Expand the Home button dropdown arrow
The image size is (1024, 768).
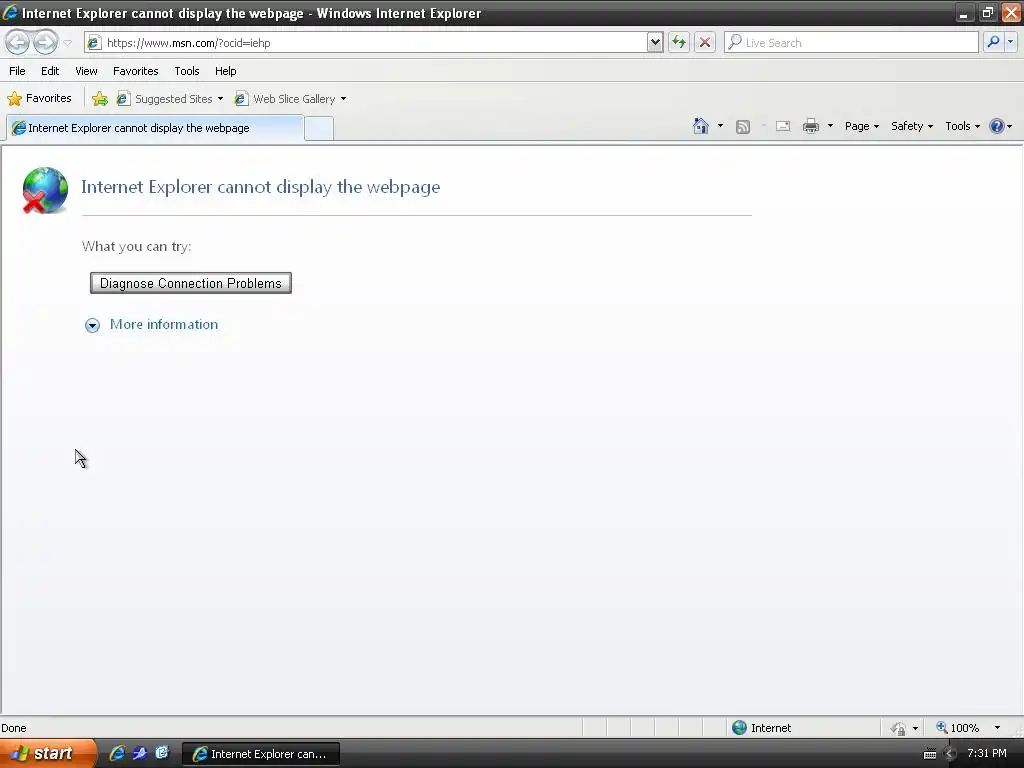720,126
